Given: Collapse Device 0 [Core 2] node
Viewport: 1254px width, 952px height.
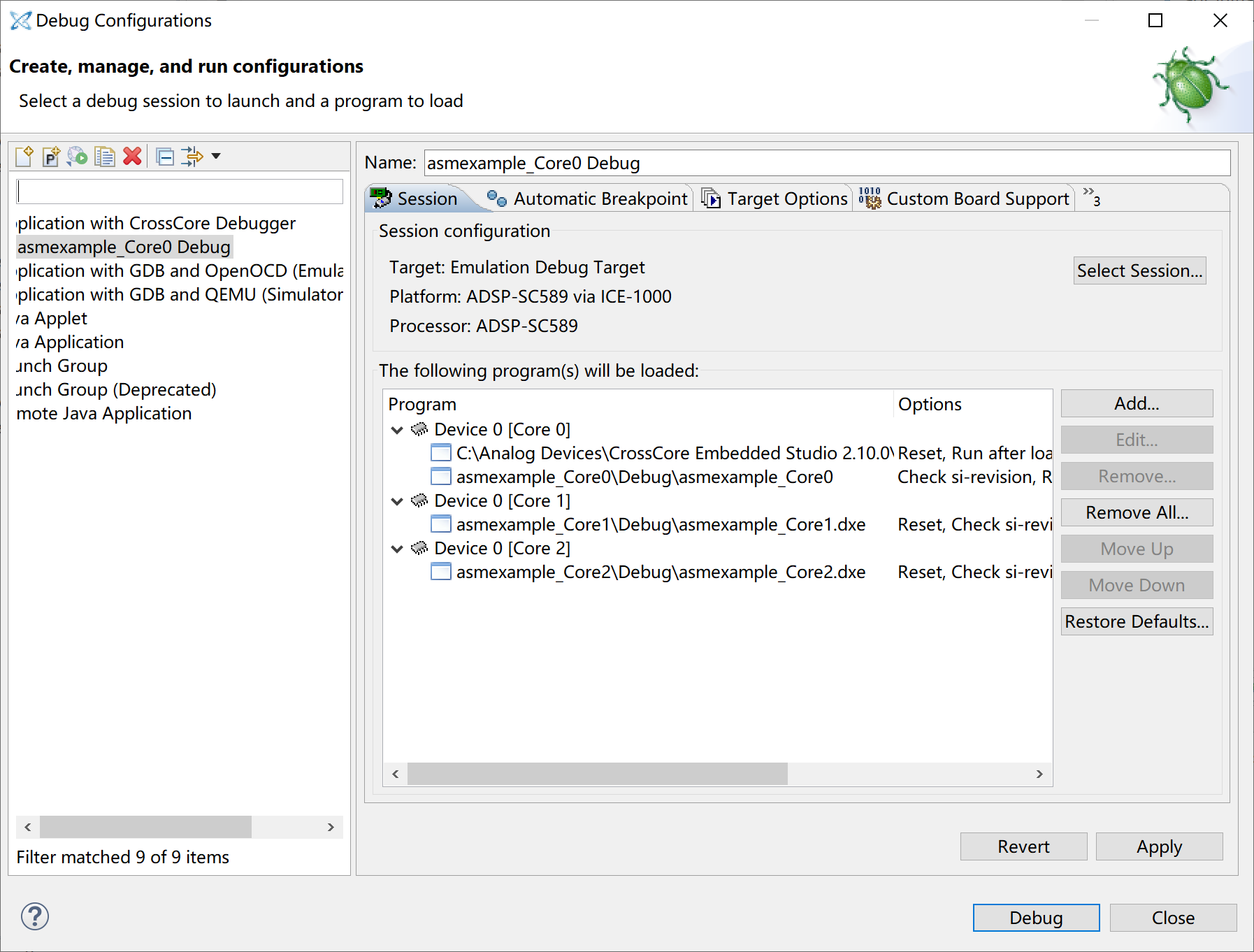Looking at the screenshot, I should [397, 549].
